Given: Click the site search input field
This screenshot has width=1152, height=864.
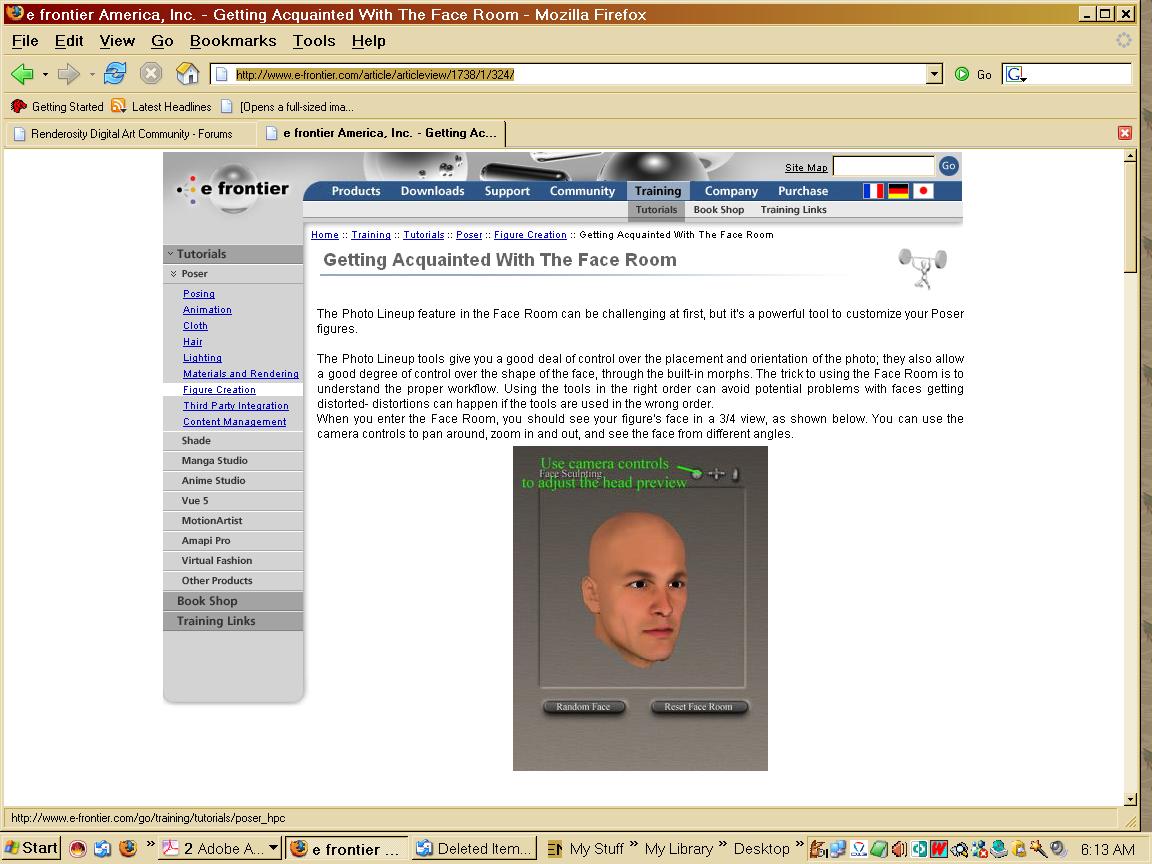Looking at the screenshot, I should 883,166.
